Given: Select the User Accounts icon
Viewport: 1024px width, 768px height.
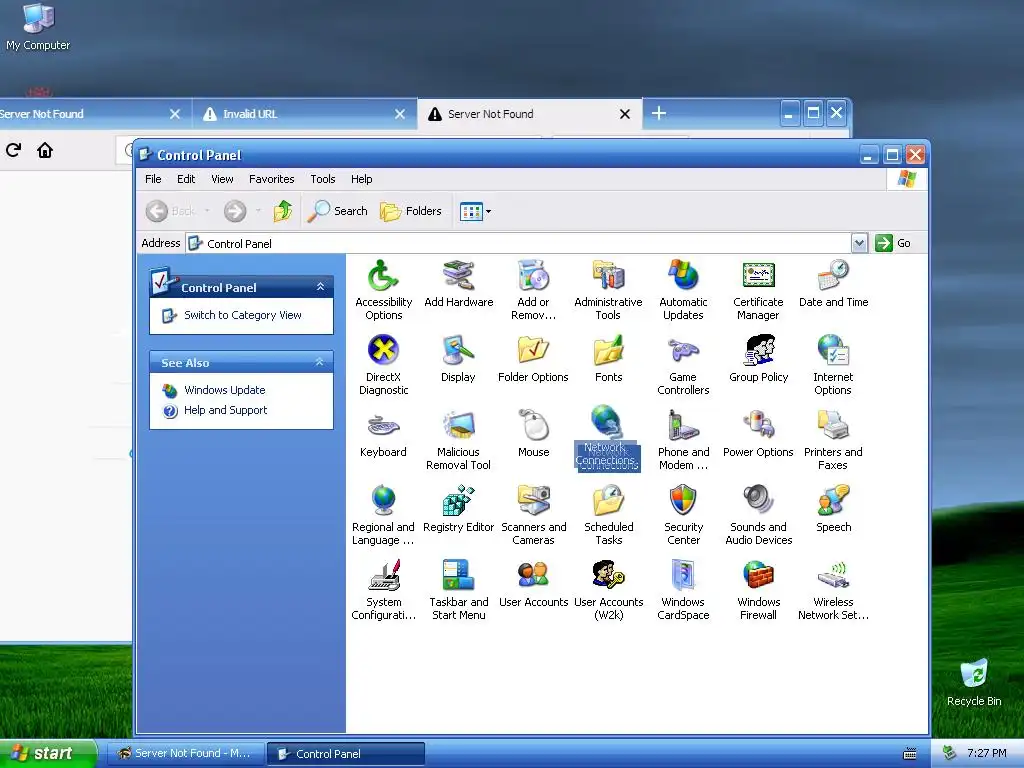Looking at the screenshot, I should tap(534, 584).
